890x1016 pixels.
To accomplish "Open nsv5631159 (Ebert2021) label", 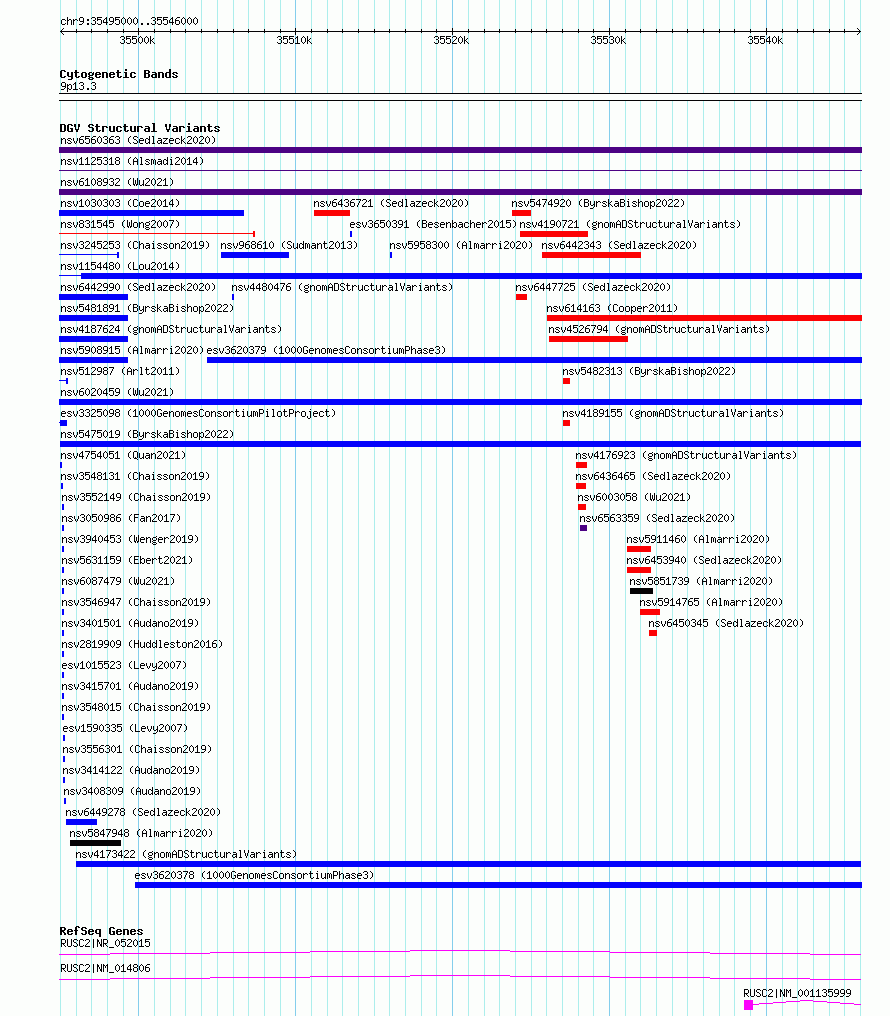I will pos(127,560).
